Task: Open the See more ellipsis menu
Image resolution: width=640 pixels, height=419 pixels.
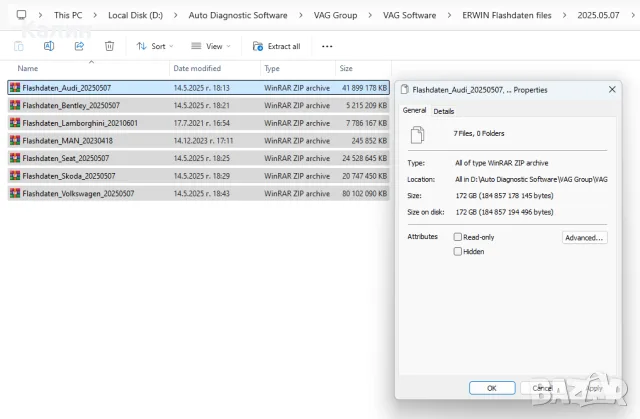Action: point(327,46)
